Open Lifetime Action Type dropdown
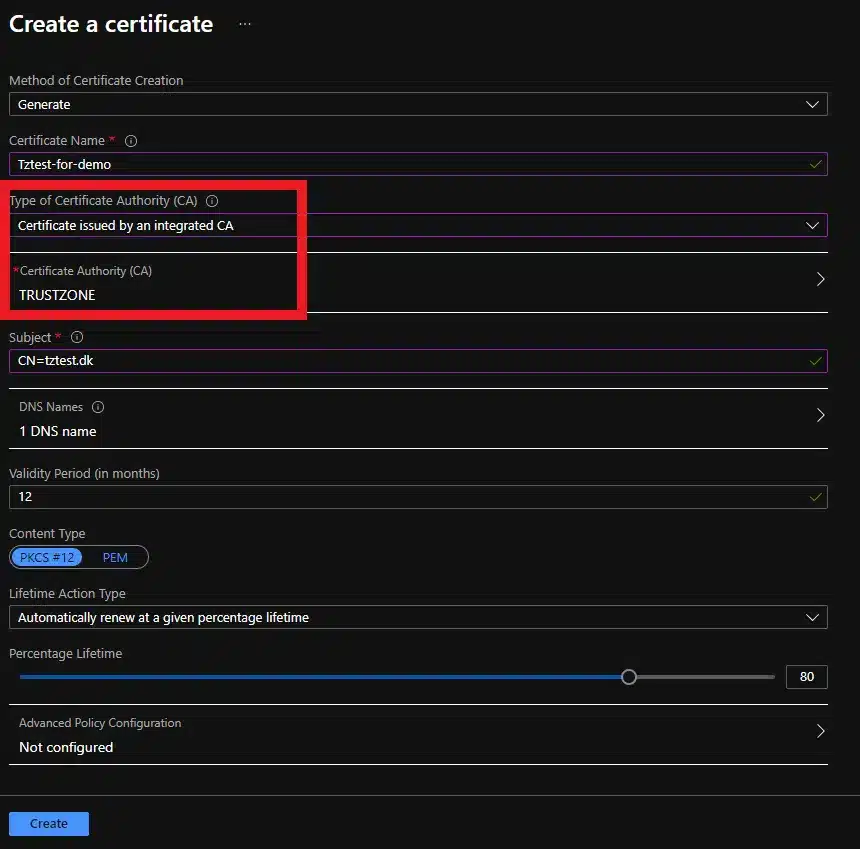The height and width of the screenshot is (849, 860). [418, 617]
